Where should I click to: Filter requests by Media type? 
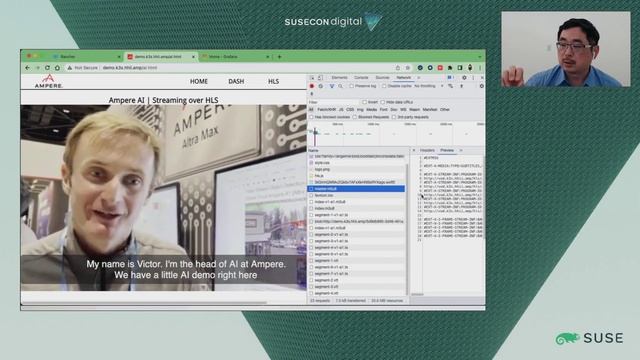371,110
